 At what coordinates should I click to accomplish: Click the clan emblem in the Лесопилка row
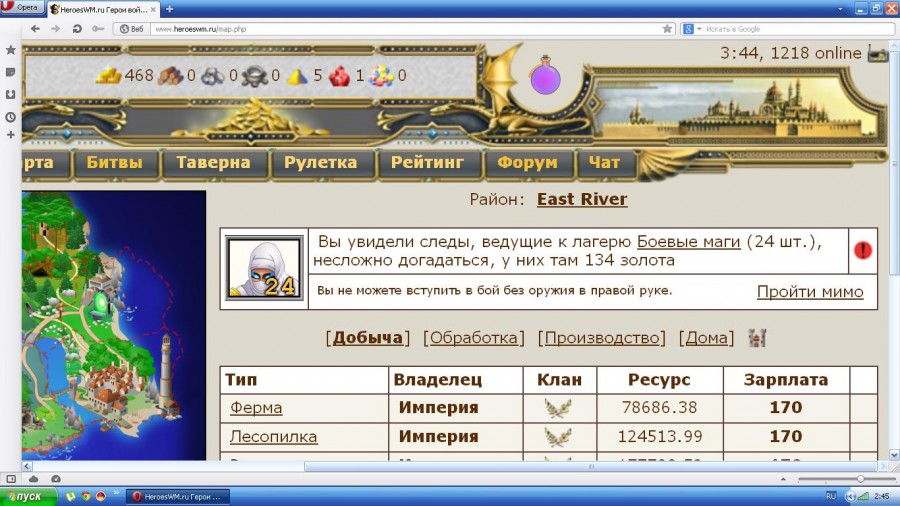coord(558,437)
